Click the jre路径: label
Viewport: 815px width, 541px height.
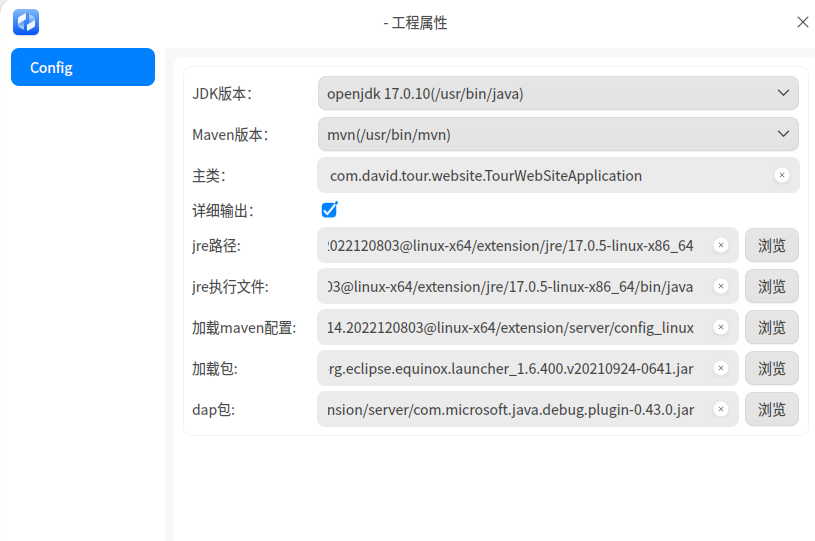click(216, 245)
